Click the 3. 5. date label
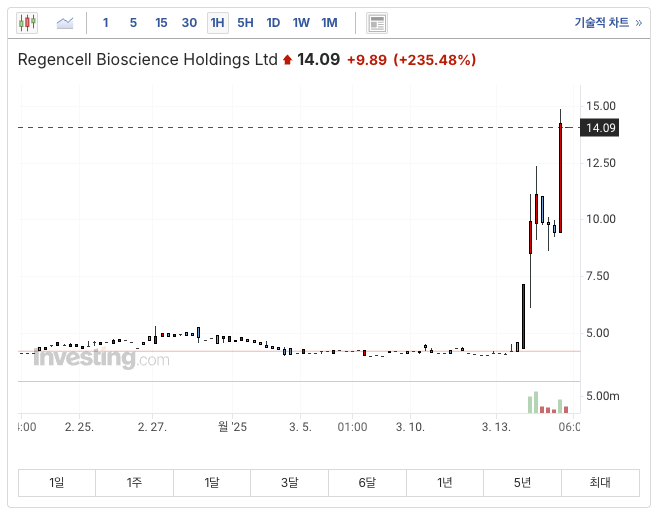This screenshot has width=658, height=514. point(300,427)
